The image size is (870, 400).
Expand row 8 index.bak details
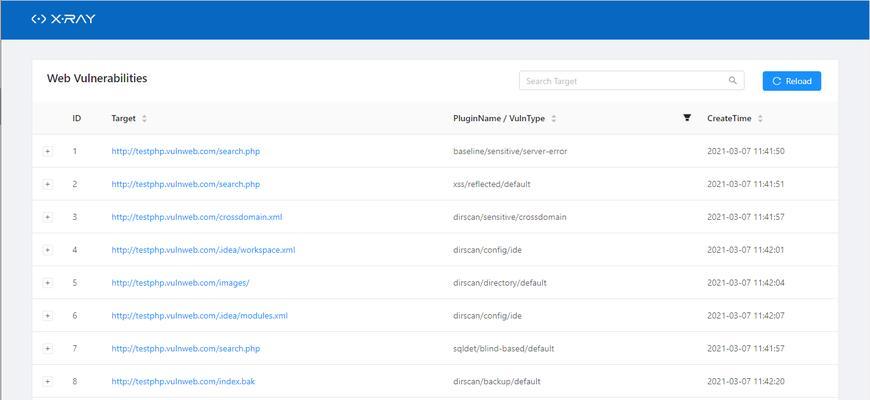[x=48, y=382]
